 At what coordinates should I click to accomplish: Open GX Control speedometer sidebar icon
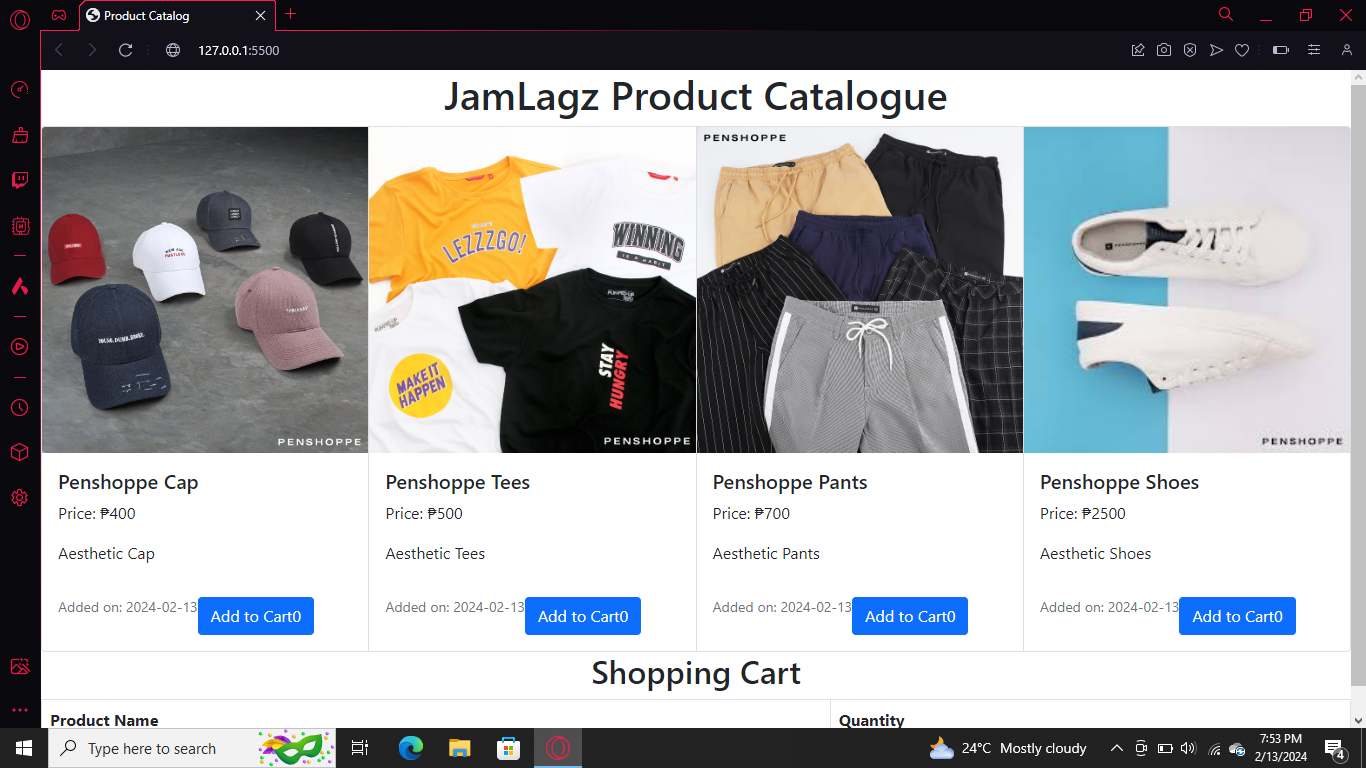coord(20,90)
